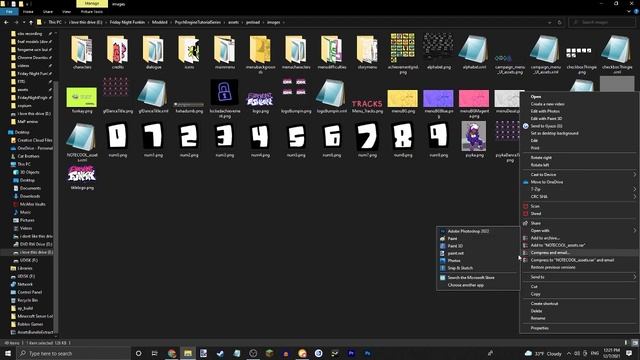Viewport: 640px width, 360px height.
Task: Choose Rename in the context menu
Action: pos(538,318)
